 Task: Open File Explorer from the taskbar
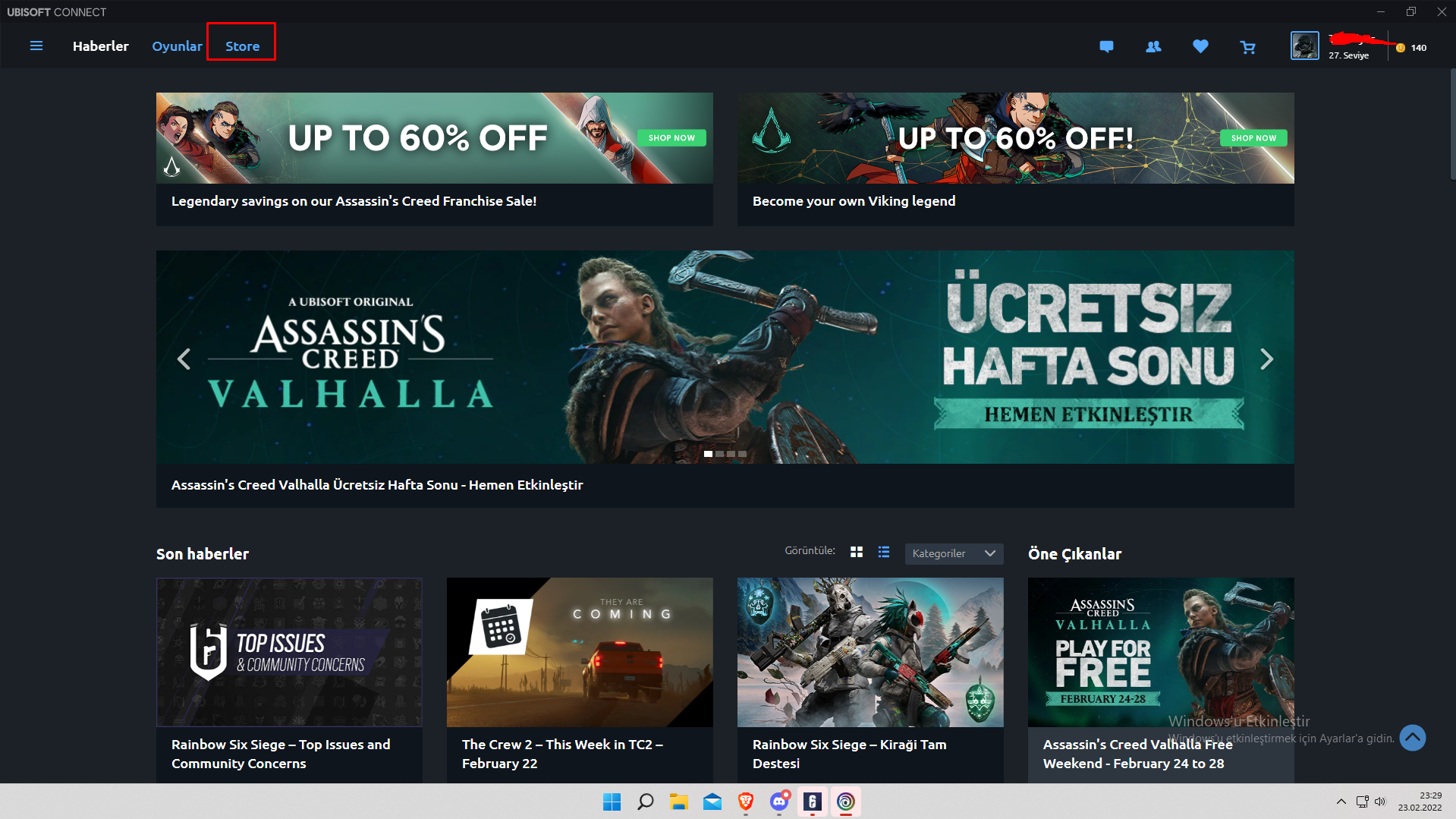679,802
